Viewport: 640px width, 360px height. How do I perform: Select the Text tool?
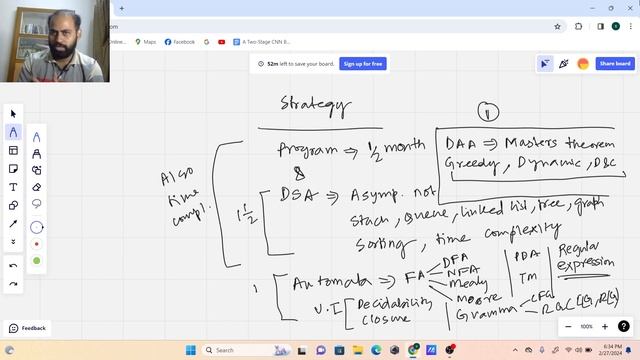click(x=13, y=187)
